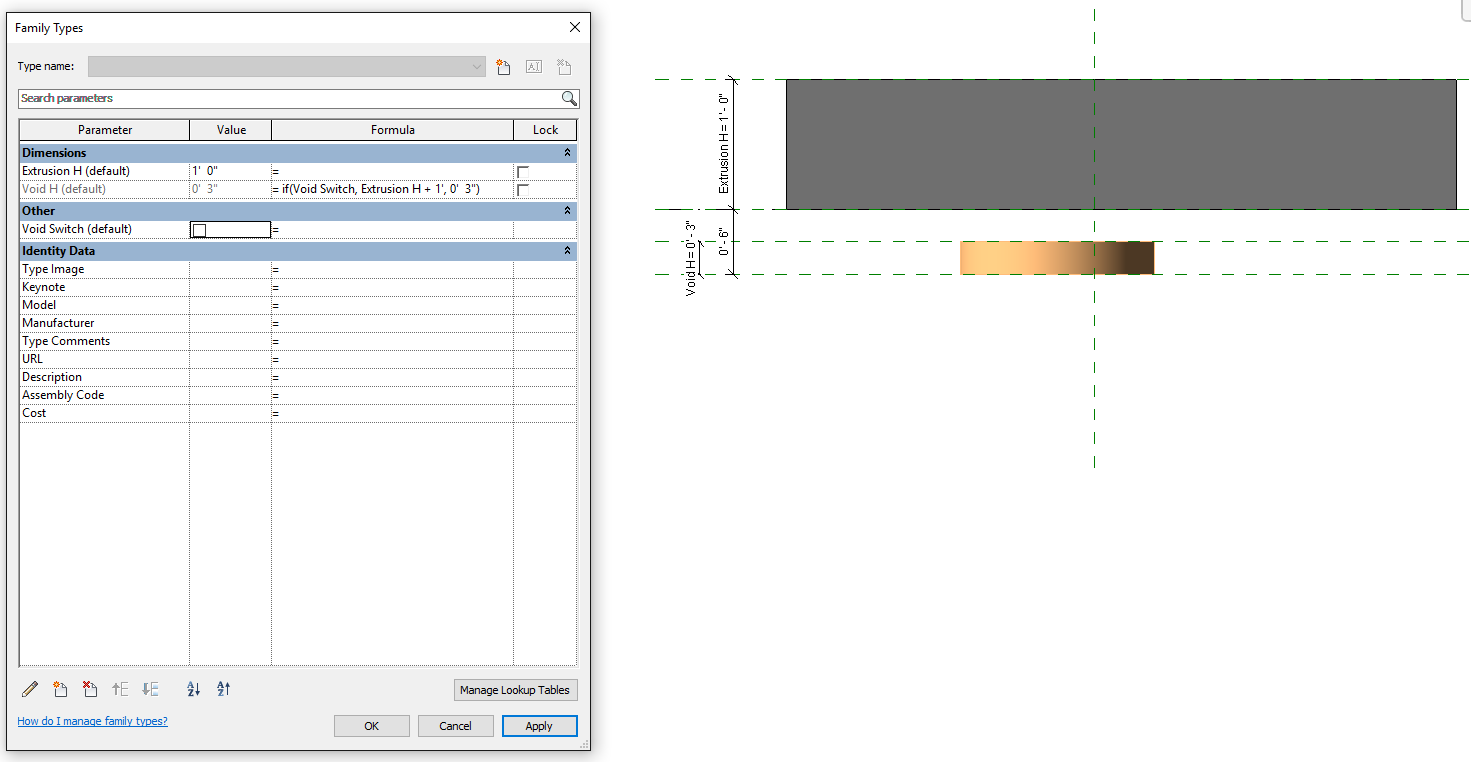1471x762 pixels.
Task: Add a new parameter via New Parameter icon
Action: coord(60,689)
